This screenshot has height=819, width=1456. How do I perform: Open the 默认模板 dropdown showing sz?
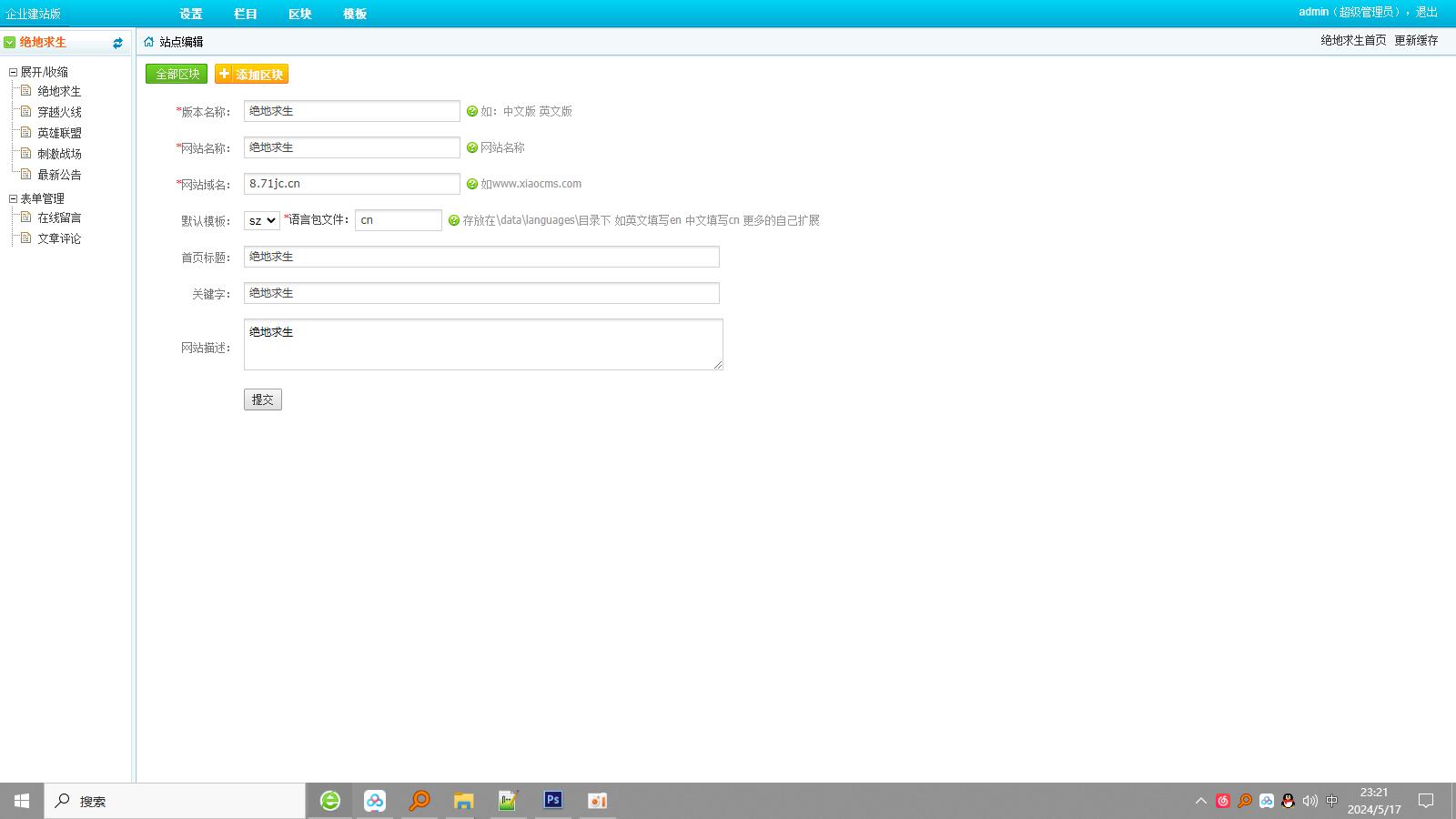[x=261, y=220]
